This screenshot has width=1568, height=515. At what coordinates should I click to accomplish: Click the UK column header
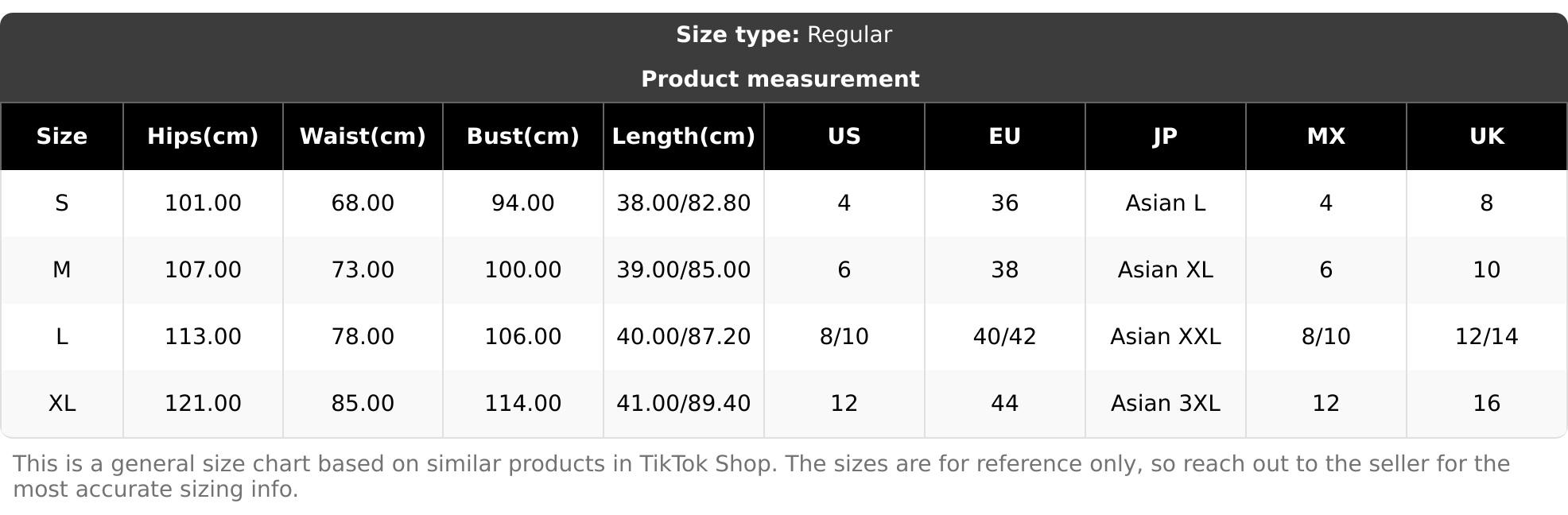[x=1486, y=137]
